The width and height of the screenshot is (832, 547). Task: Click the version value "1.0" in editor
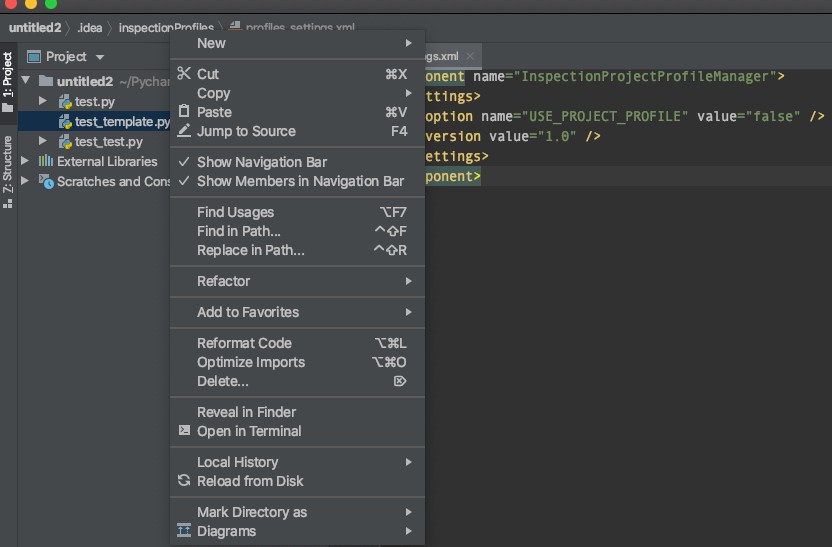pyautogui.click(x=557, y=136)
